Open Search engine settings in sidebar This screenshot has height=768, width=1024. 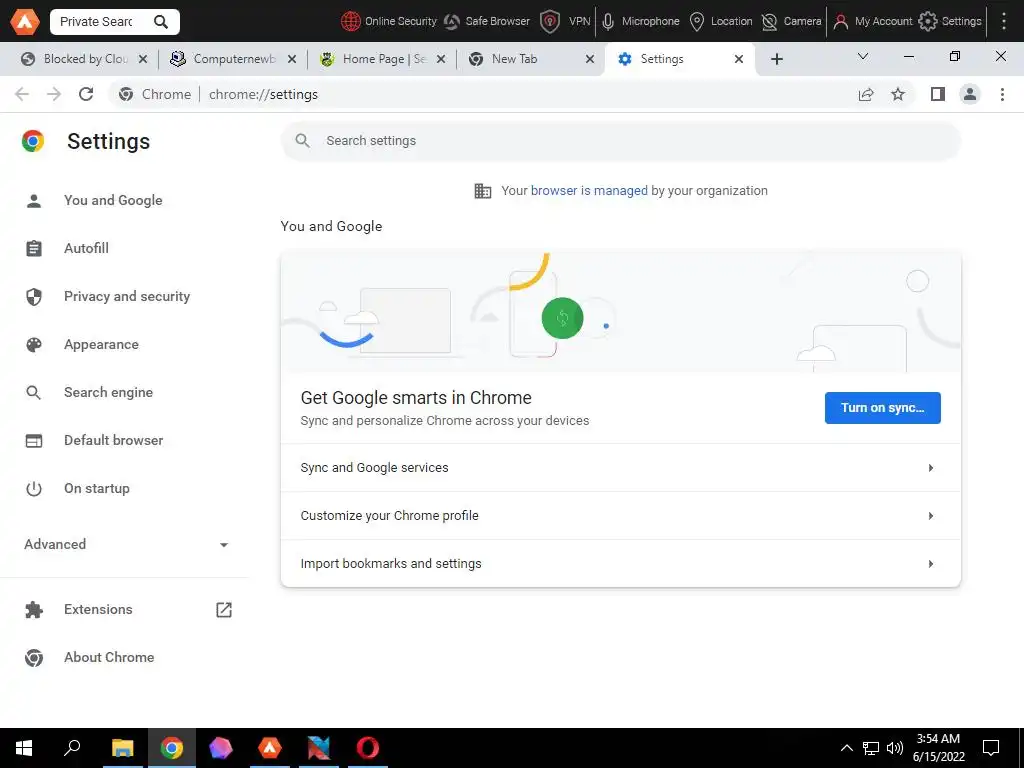pos(108,392)
